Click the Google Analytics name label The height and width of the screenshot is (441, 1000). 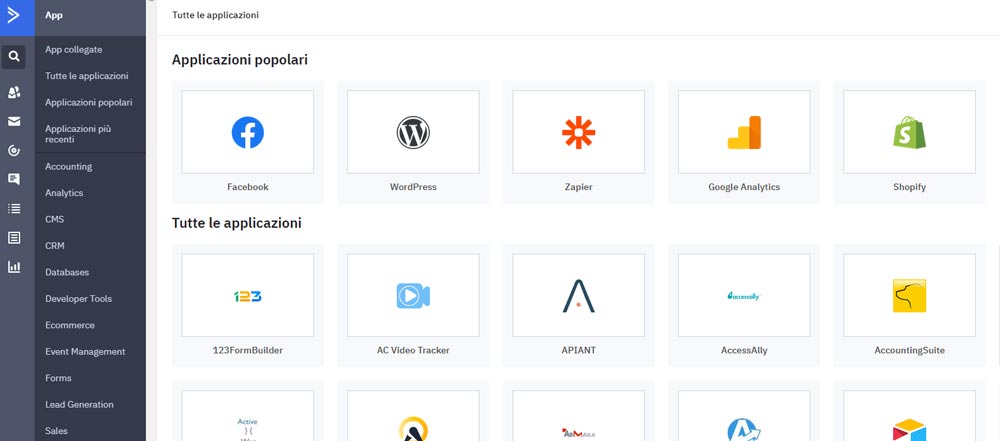coord(744,187)
